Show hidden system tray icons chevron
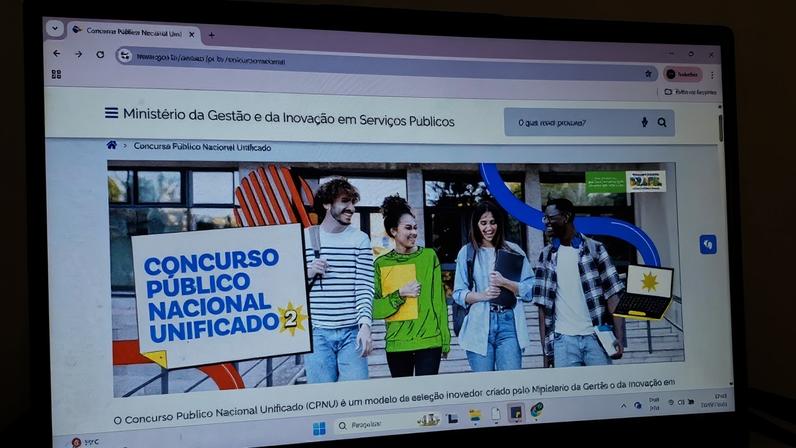Screen dimensions: 796x448 point(623,406)
